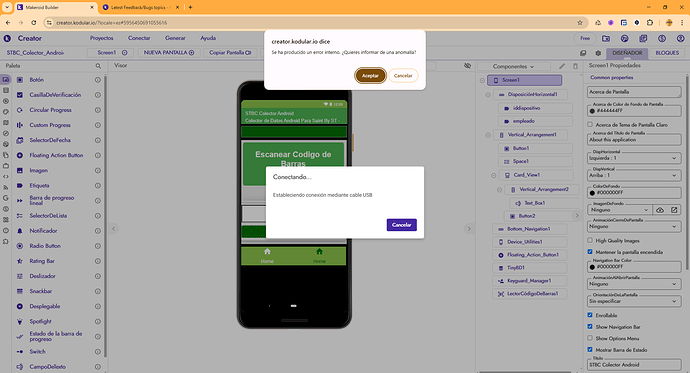Image resolution: width=690 pixels, height=373 pixels.
Task: Click the hidden components eye icon in Visor
Action: [x=467, y=66]
